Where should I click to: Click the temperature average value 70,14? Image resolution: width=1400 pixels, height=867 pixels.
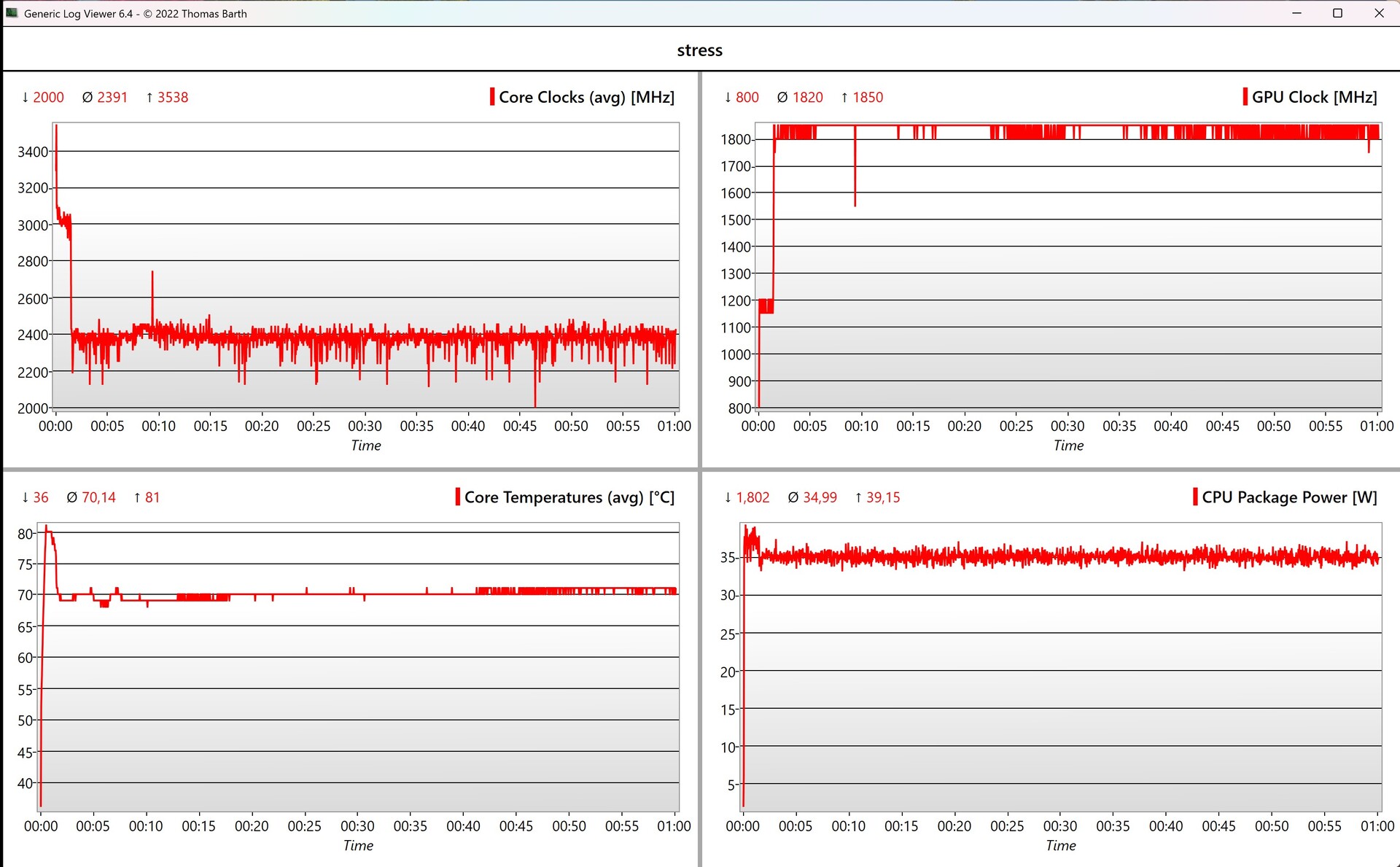[98, 497]
